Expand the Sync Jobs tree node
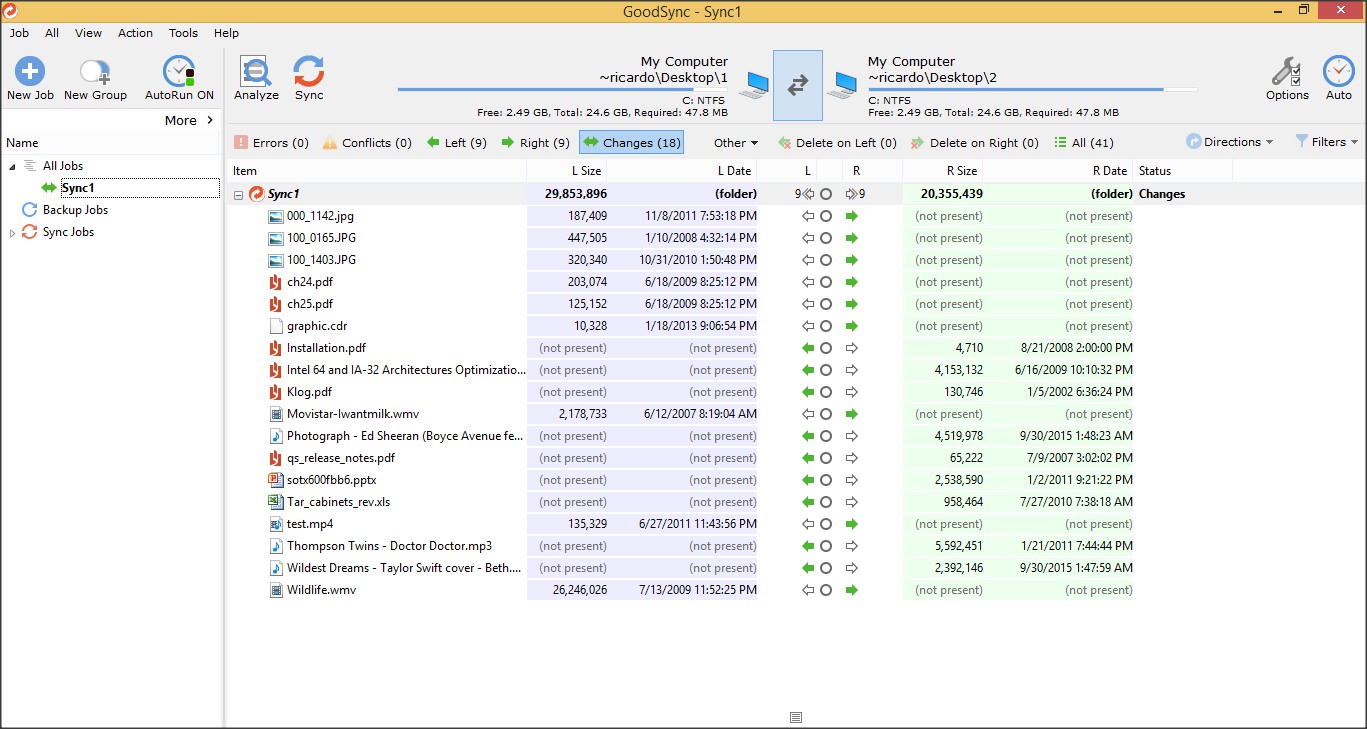Image resolution: width=1367 pixels, height=729 pixels. [12, 232]
